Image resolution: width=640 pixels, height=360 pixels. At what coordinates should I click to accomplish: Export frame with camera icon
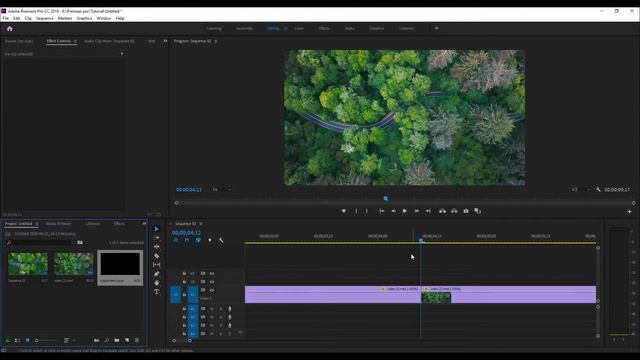point(466,211)
